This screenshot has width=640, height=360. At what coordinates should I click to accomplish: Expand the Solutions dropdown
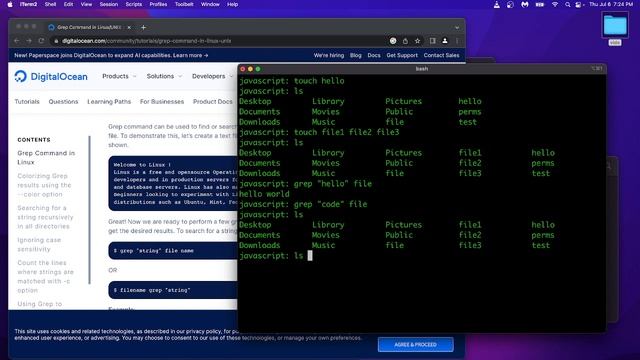[x=164, y=76]
